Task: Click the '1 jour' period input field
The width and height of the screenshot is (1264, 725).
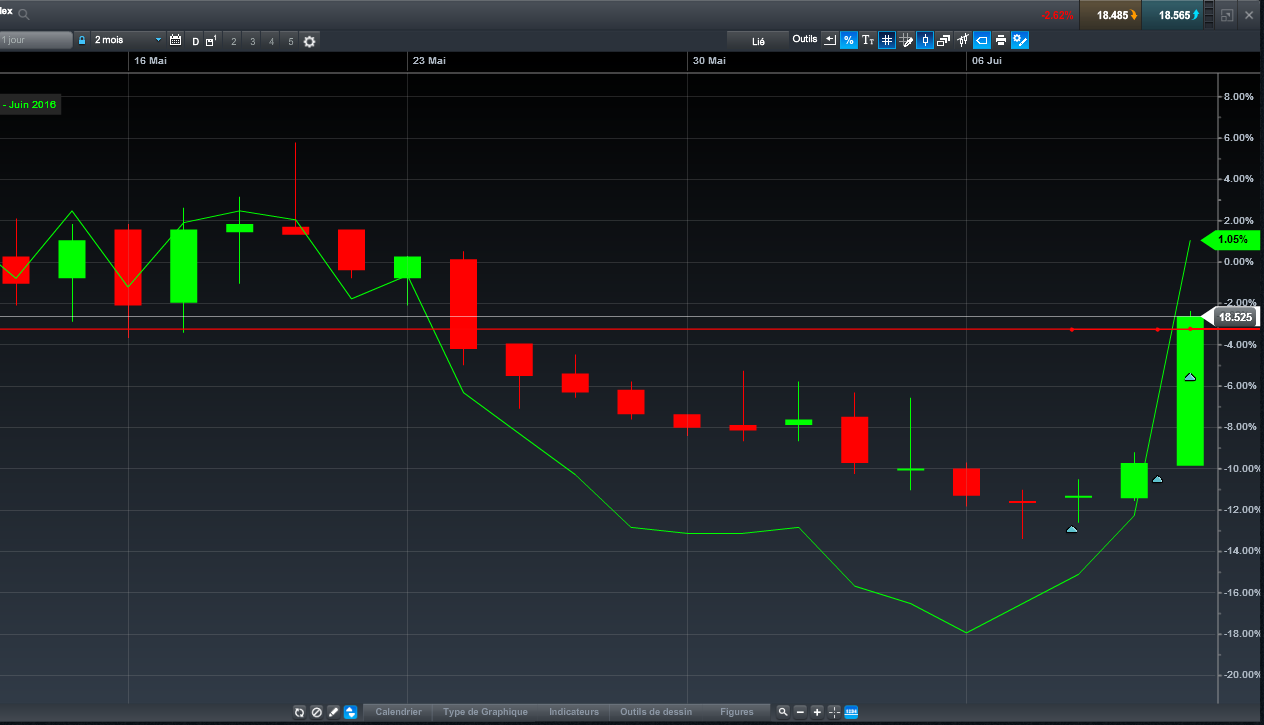Action: click(x=36, y=40)
